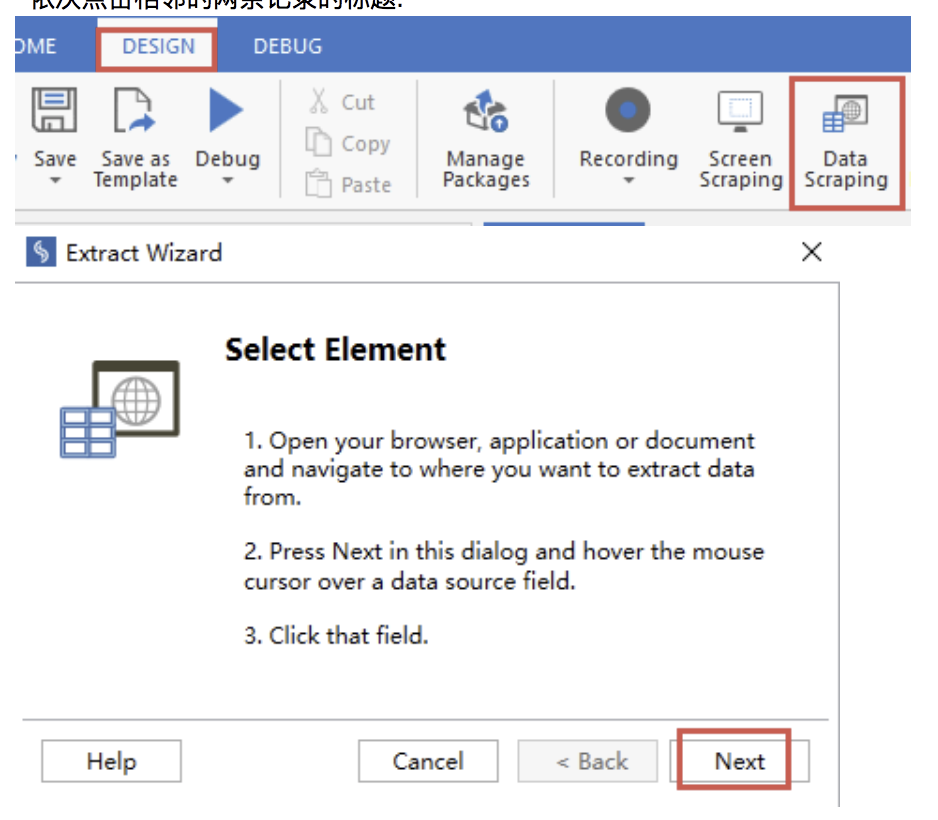
Task: Click Save as Template icon
Action: pyautogui.click(x=135, y=110)
